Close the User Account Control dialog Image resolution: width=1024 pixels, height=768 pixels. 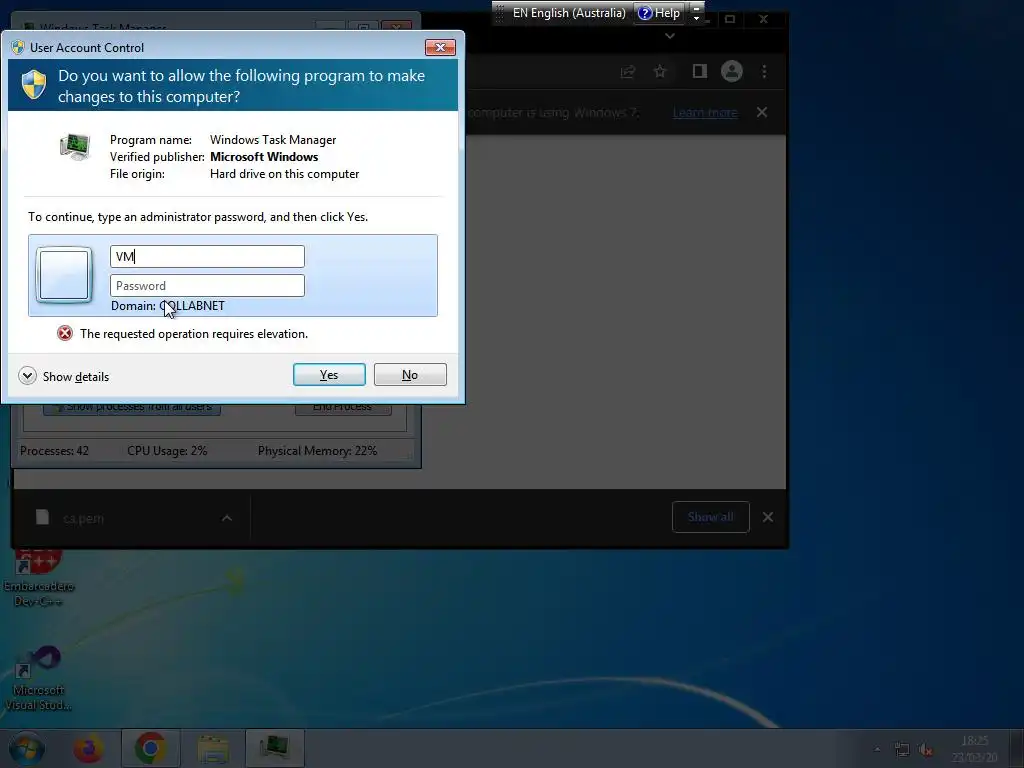click(440, 48)
